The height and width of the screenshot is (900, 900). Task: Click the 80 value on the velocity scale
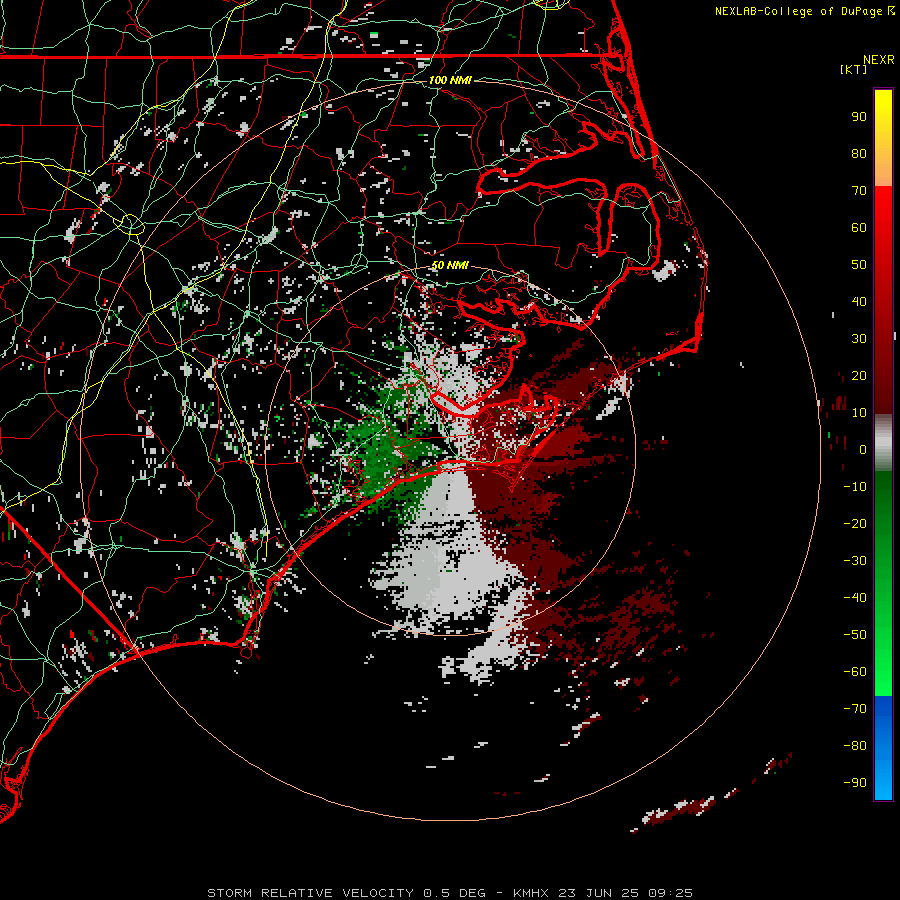(859, 153)
